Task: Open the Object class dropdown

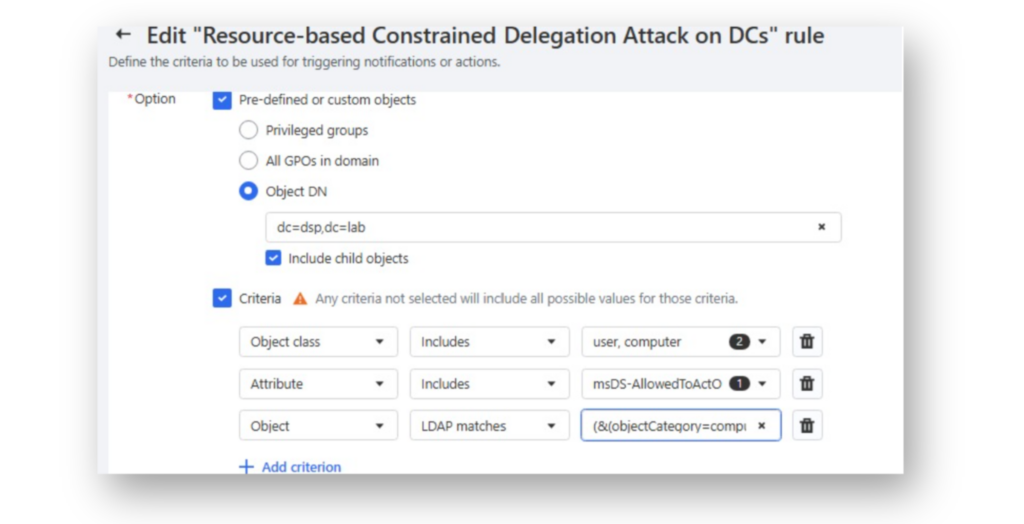Action: tap(318, 342)
